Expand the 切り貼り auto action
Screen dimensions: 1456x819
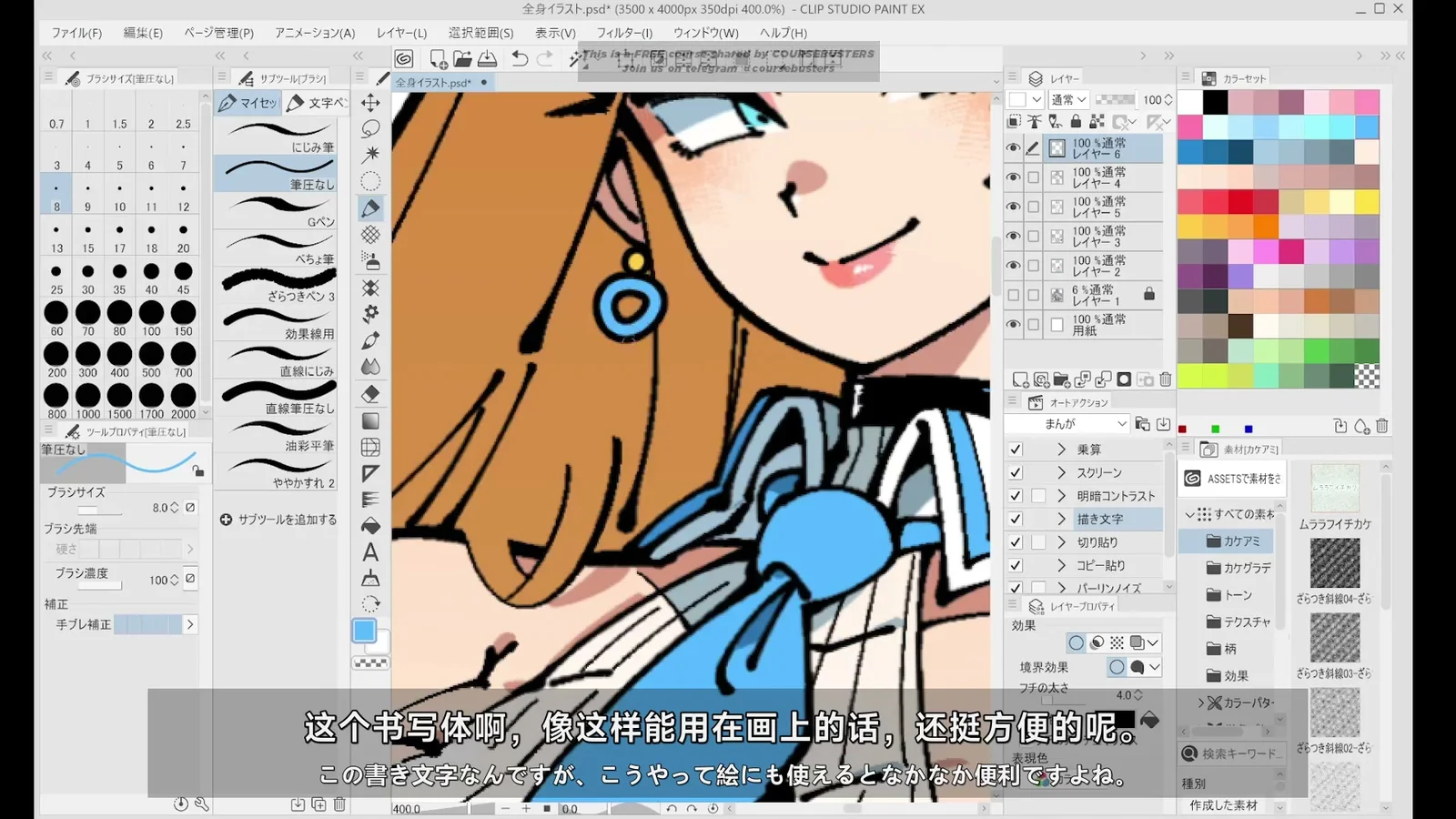1061,541
